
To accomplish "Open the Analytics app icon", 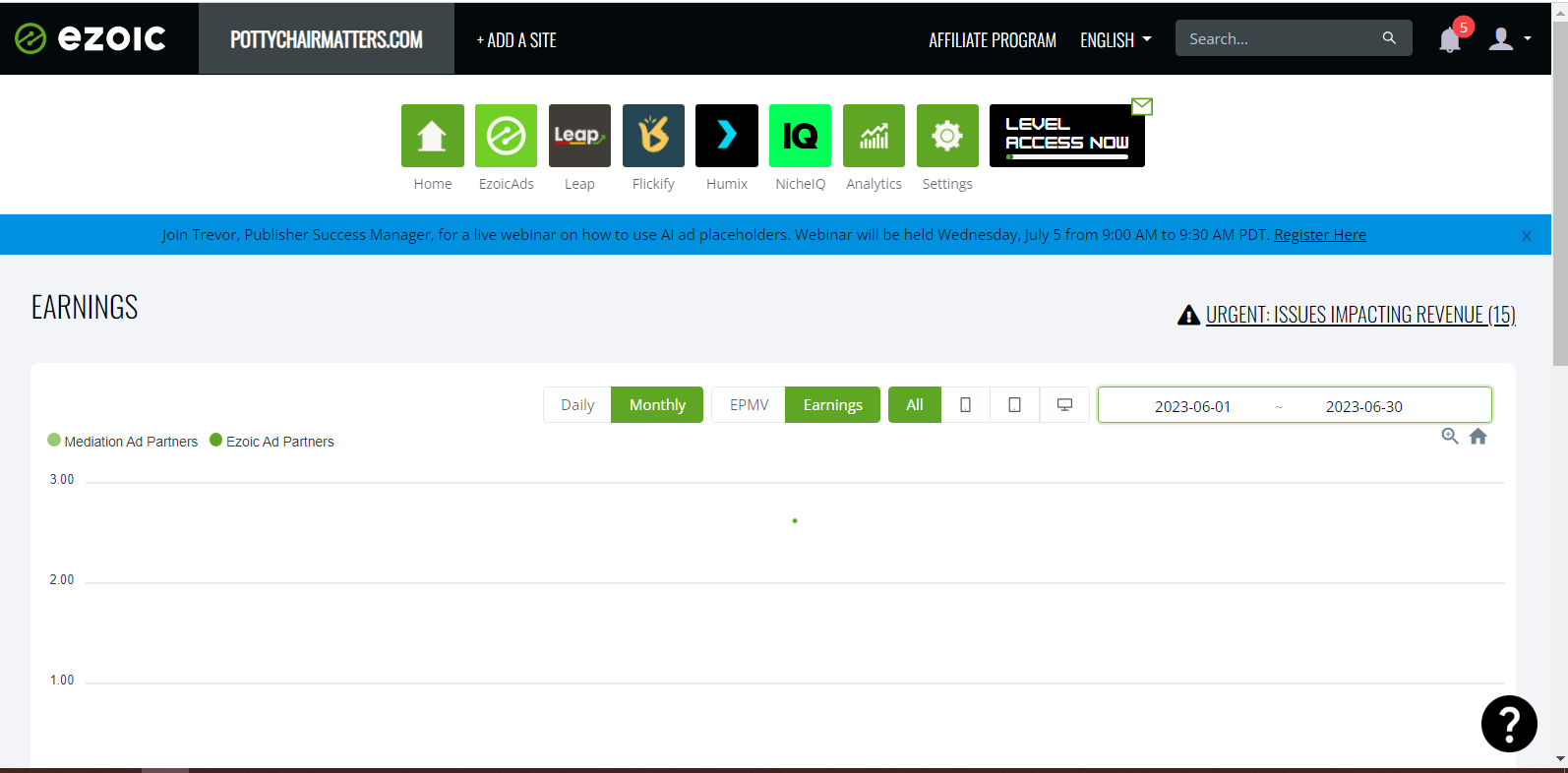I will [x=874, y=136].
